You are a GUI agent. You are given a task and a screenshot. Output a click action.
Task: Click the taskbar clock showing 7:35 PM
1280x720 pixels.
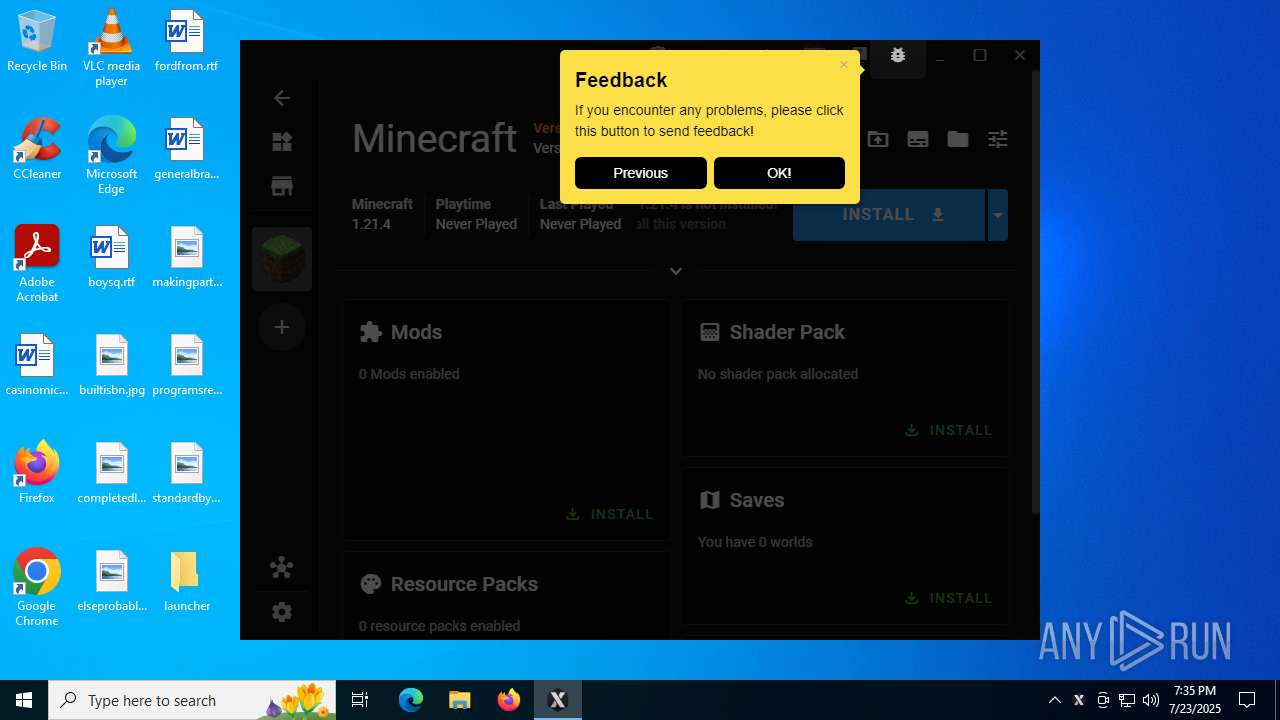tap(1195, 700)
